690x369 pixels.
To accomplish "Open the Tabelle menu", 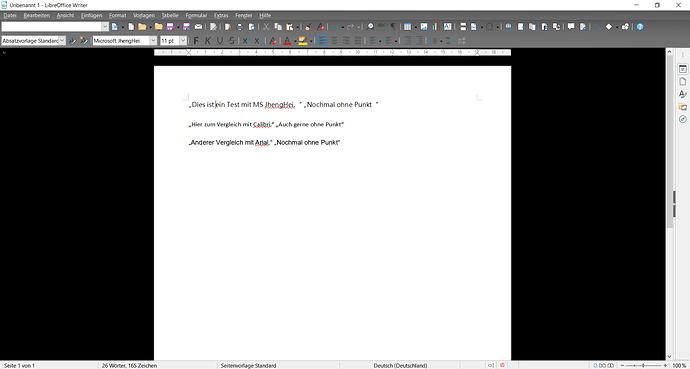I will point(170,15).
